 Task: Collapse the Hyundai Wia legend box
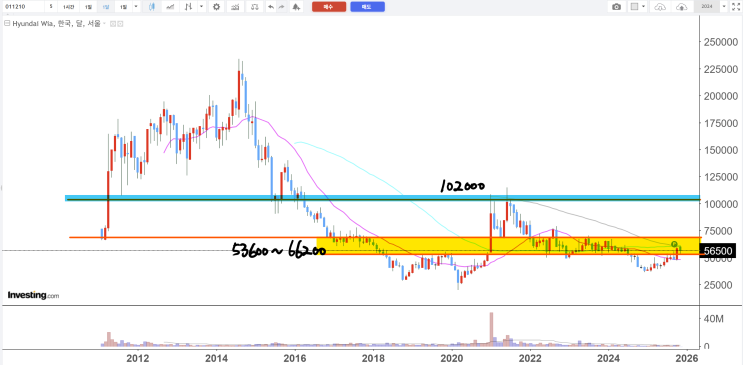click(x=6, y=23)
